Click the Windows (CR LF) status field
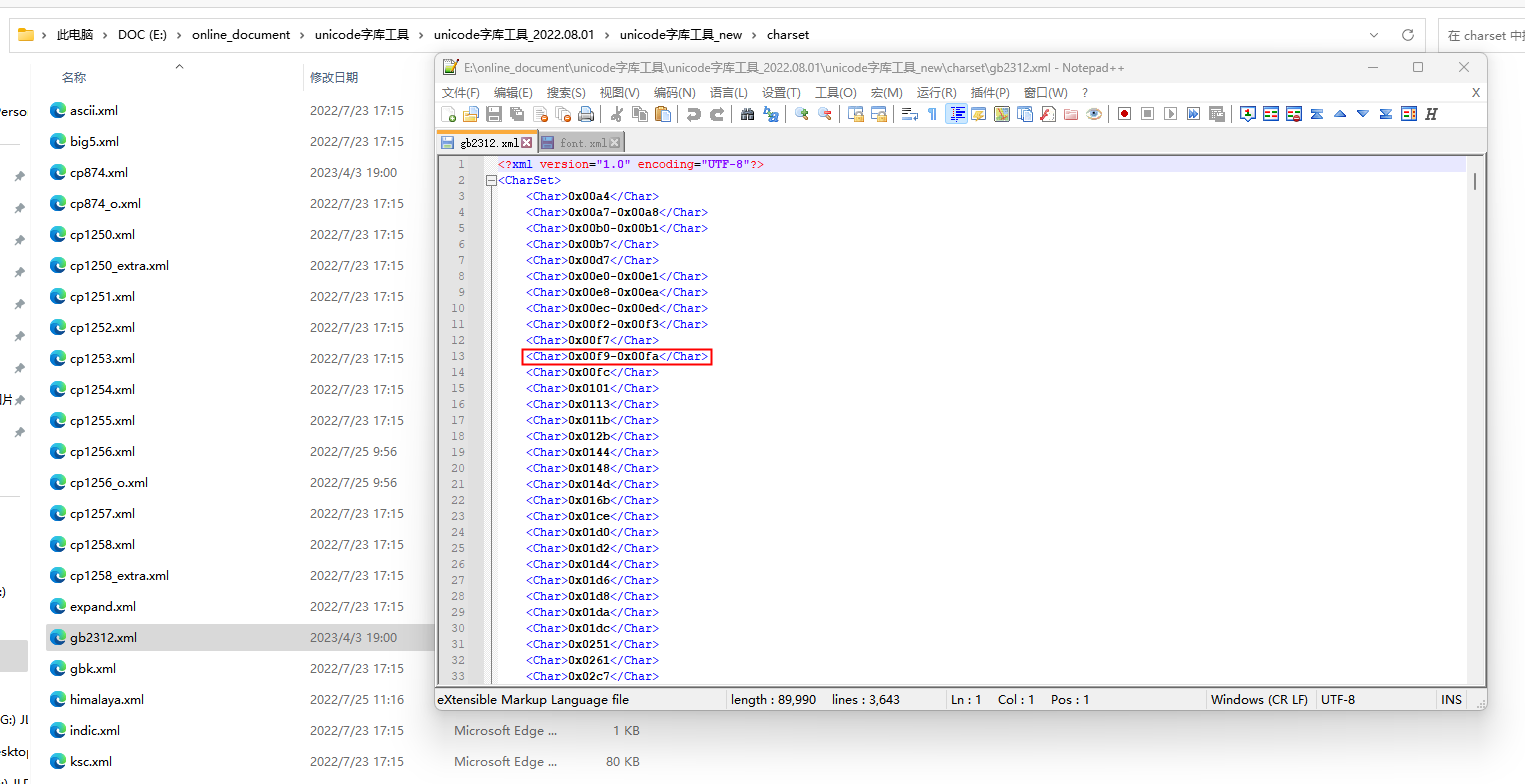The height and width of the screenshot is (784, 1525). tap(1258, 700)
